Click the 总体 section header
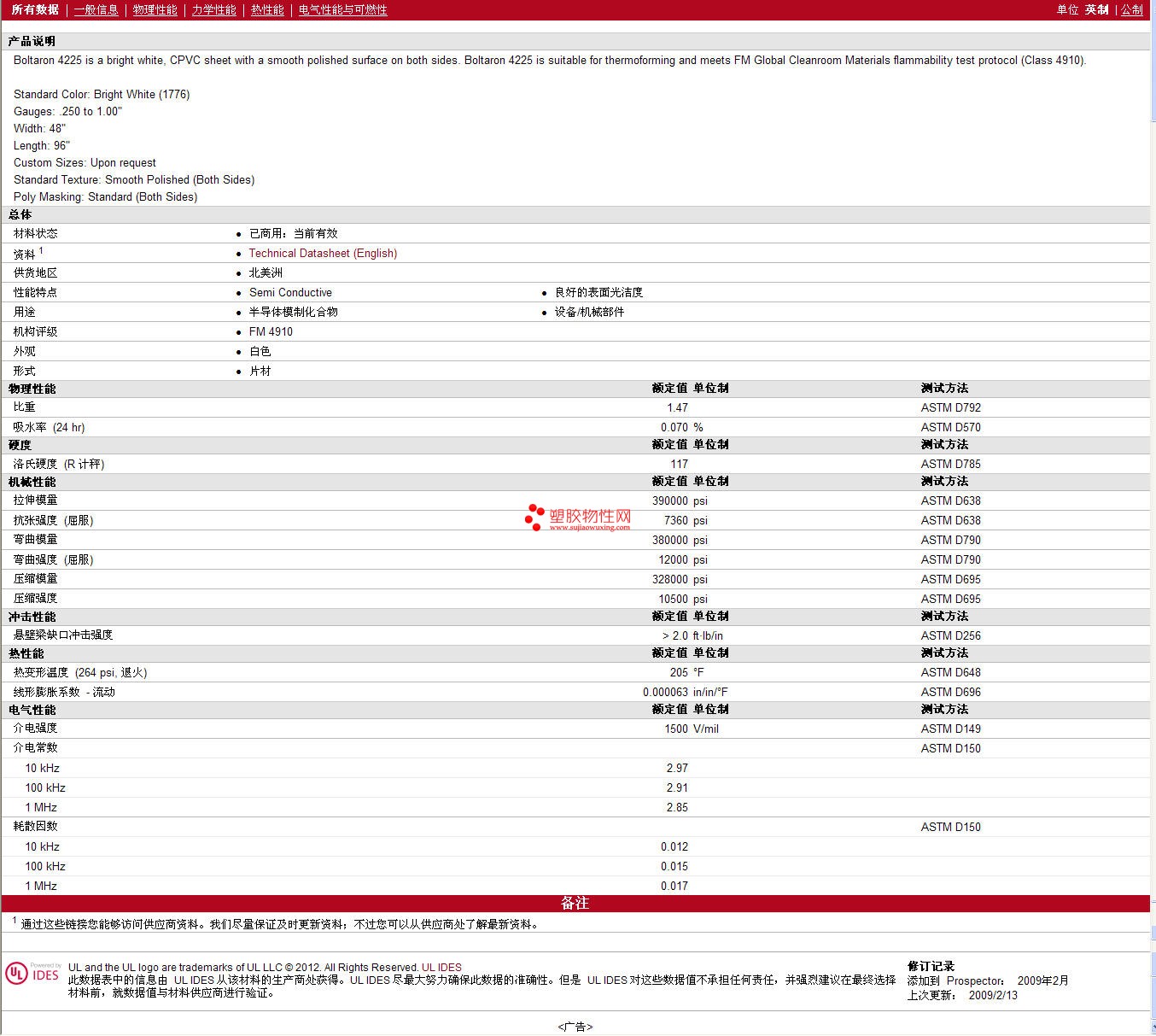Image resolution: width=1156 pixels, height=1036 pixels. (x=20, y=215)
